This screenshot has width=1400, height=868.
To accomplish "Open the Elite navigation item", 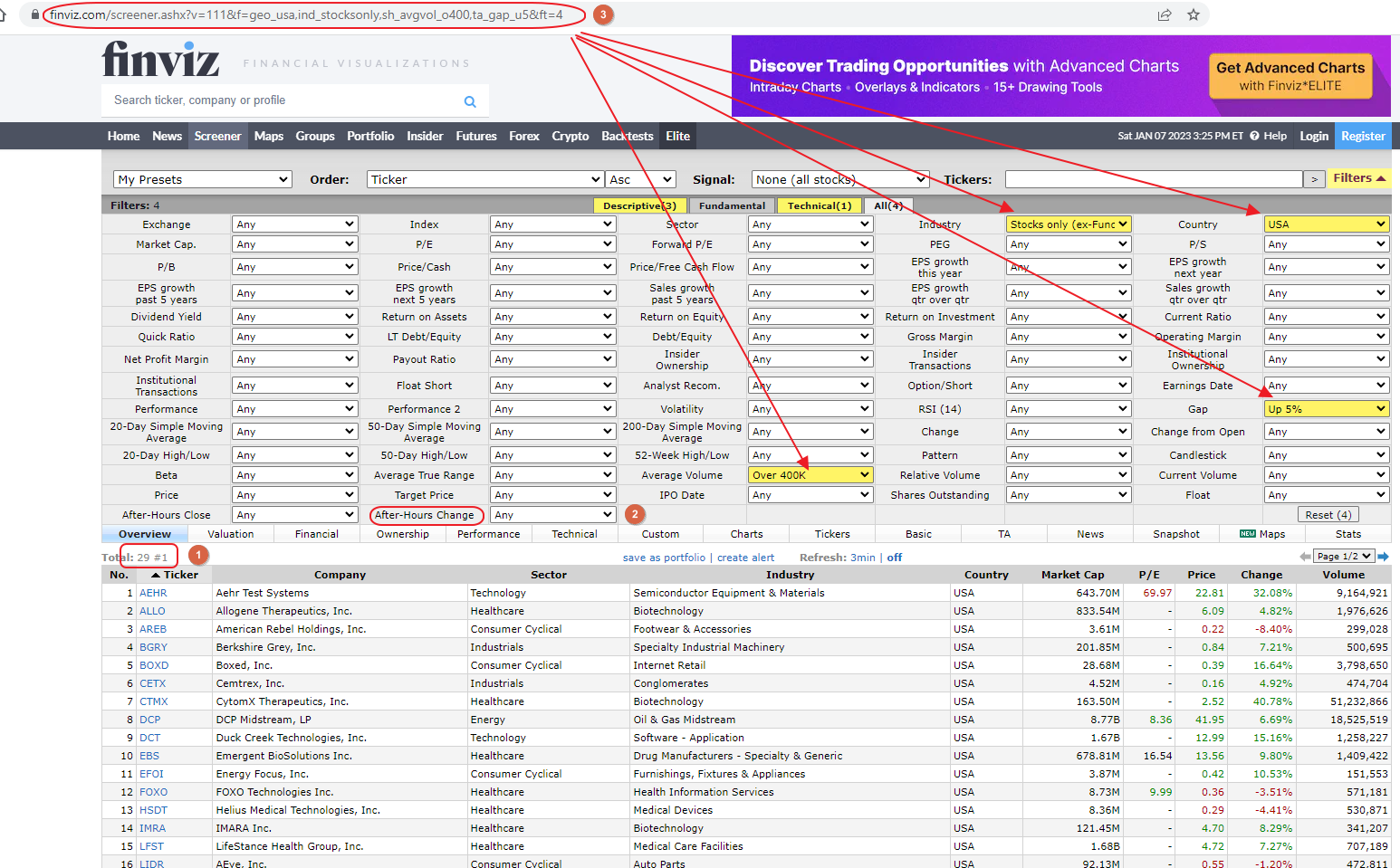I will pyautogui.click(x=678, y=136).
